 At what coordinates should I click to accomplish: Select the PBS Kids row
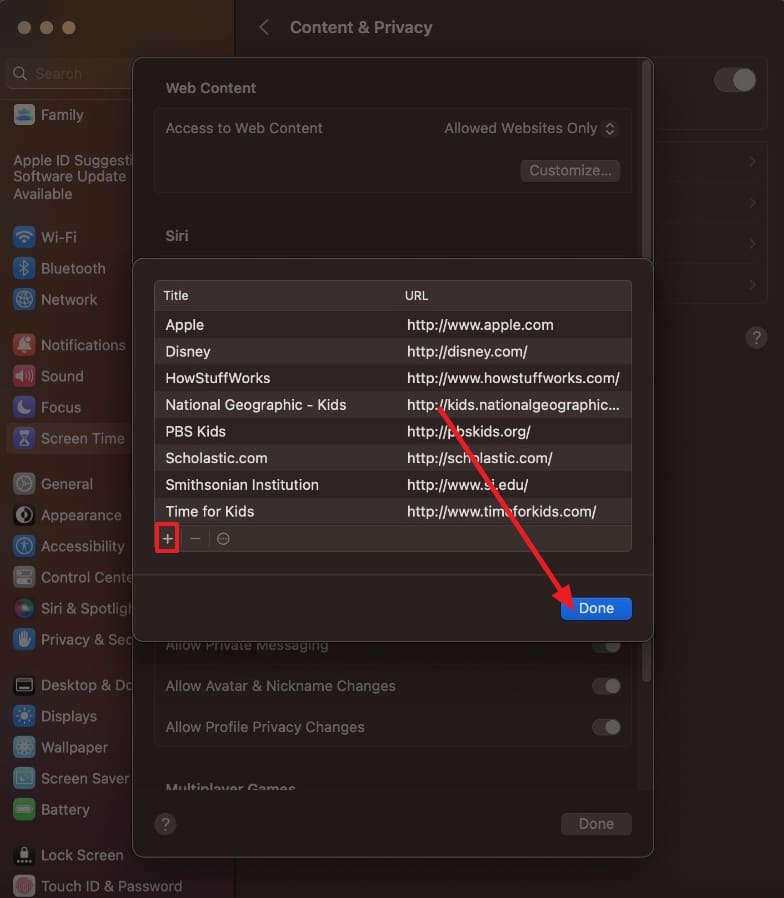coord(393,431)
